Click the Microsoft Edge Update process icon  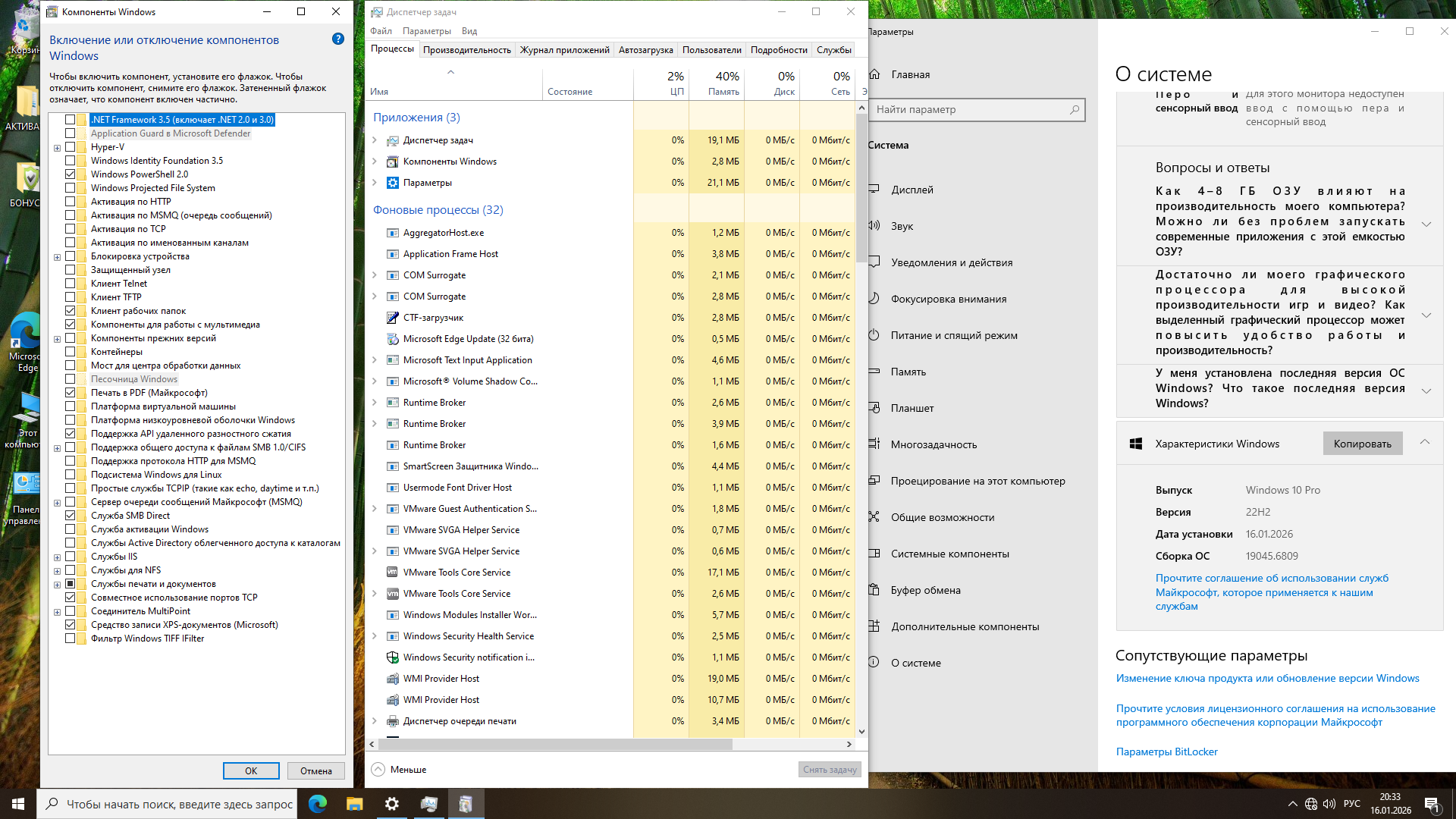click(x=392, y=339)
